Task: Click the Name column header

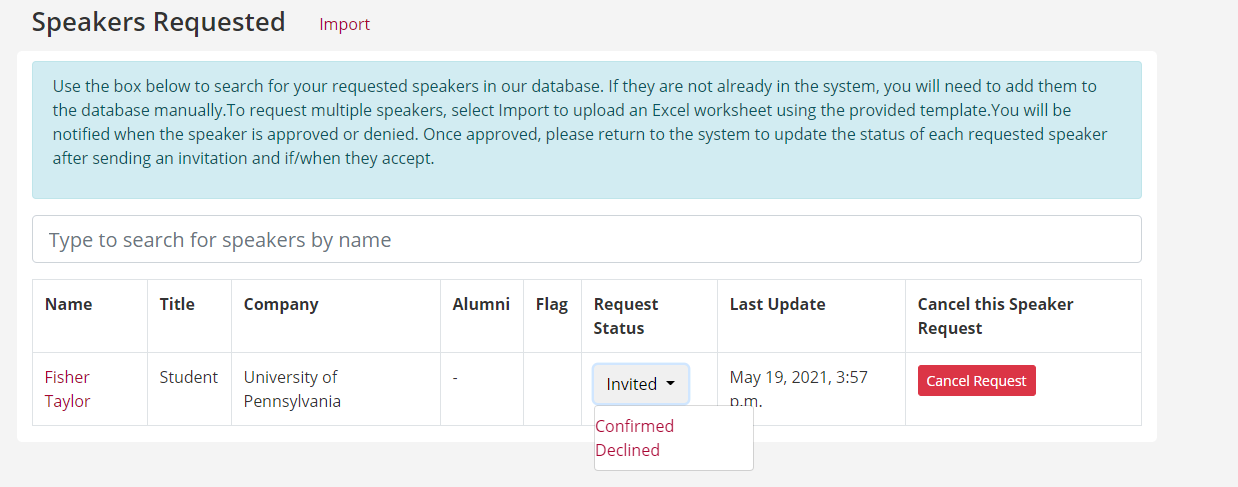Action: 68,304
